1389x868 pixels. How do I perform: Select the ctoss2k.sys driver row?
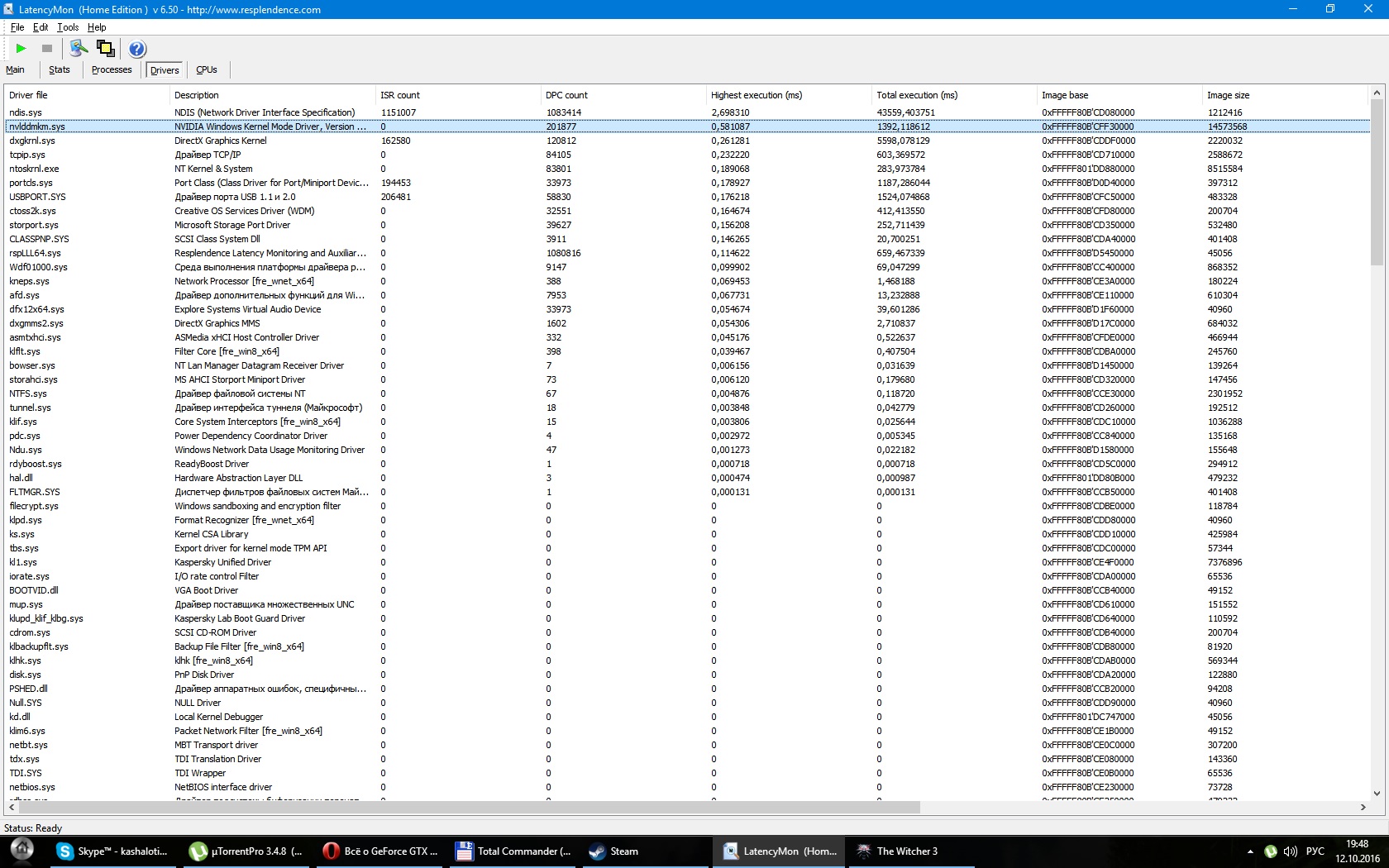tap(687, 211)
